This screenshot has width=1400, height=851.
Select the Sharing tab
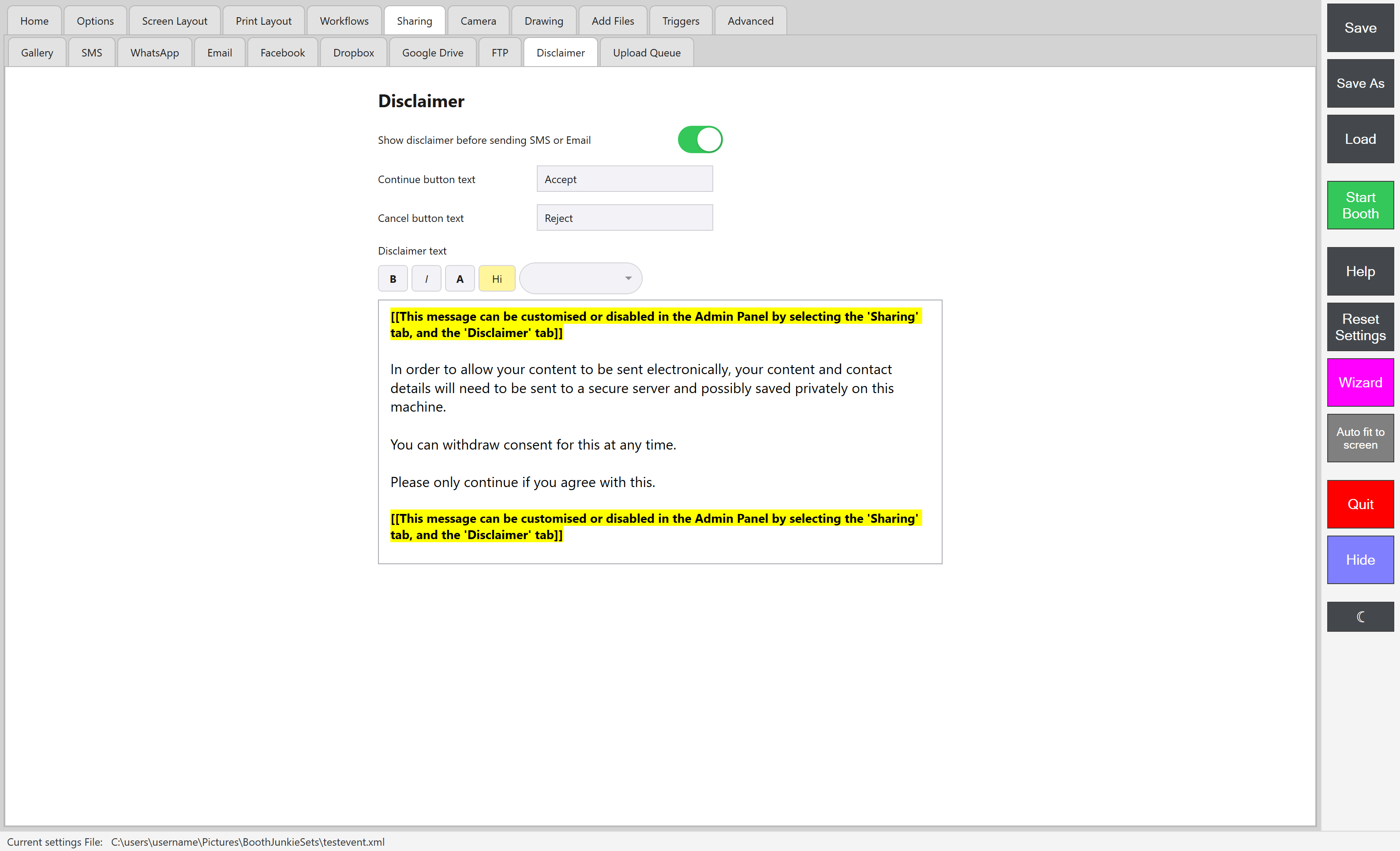pos(415,21)
